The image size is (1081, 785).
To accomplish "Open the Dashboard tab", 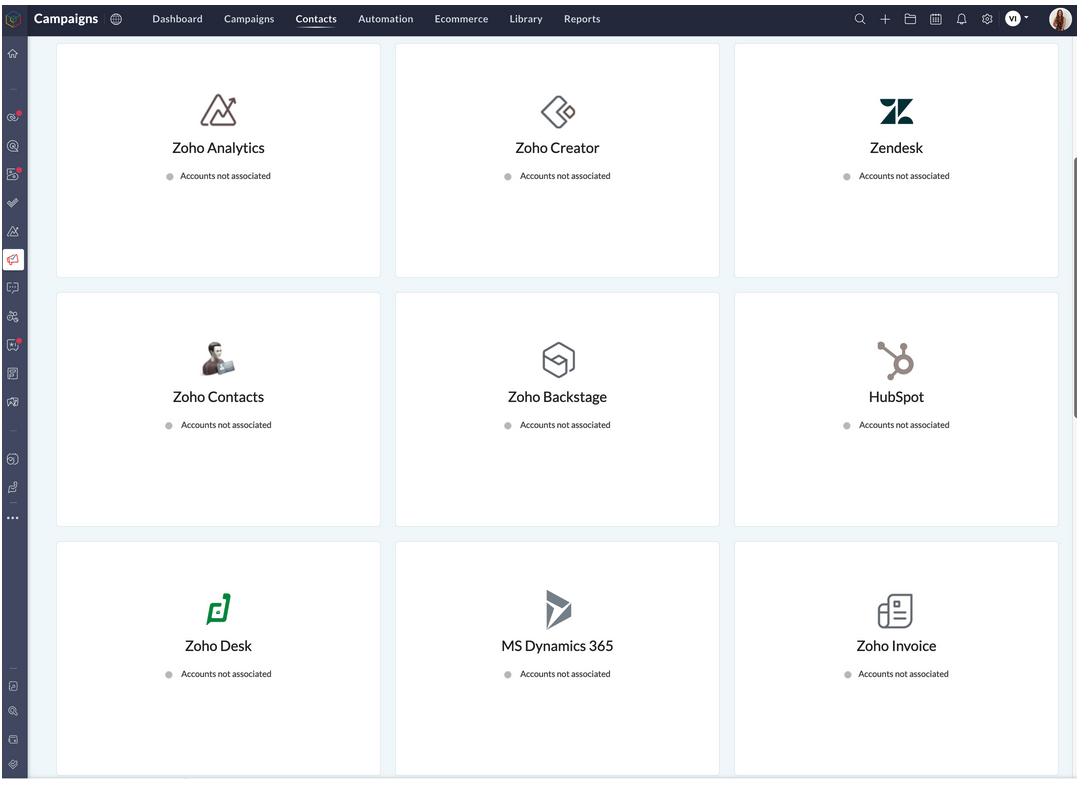I will [x=177, y=19].
